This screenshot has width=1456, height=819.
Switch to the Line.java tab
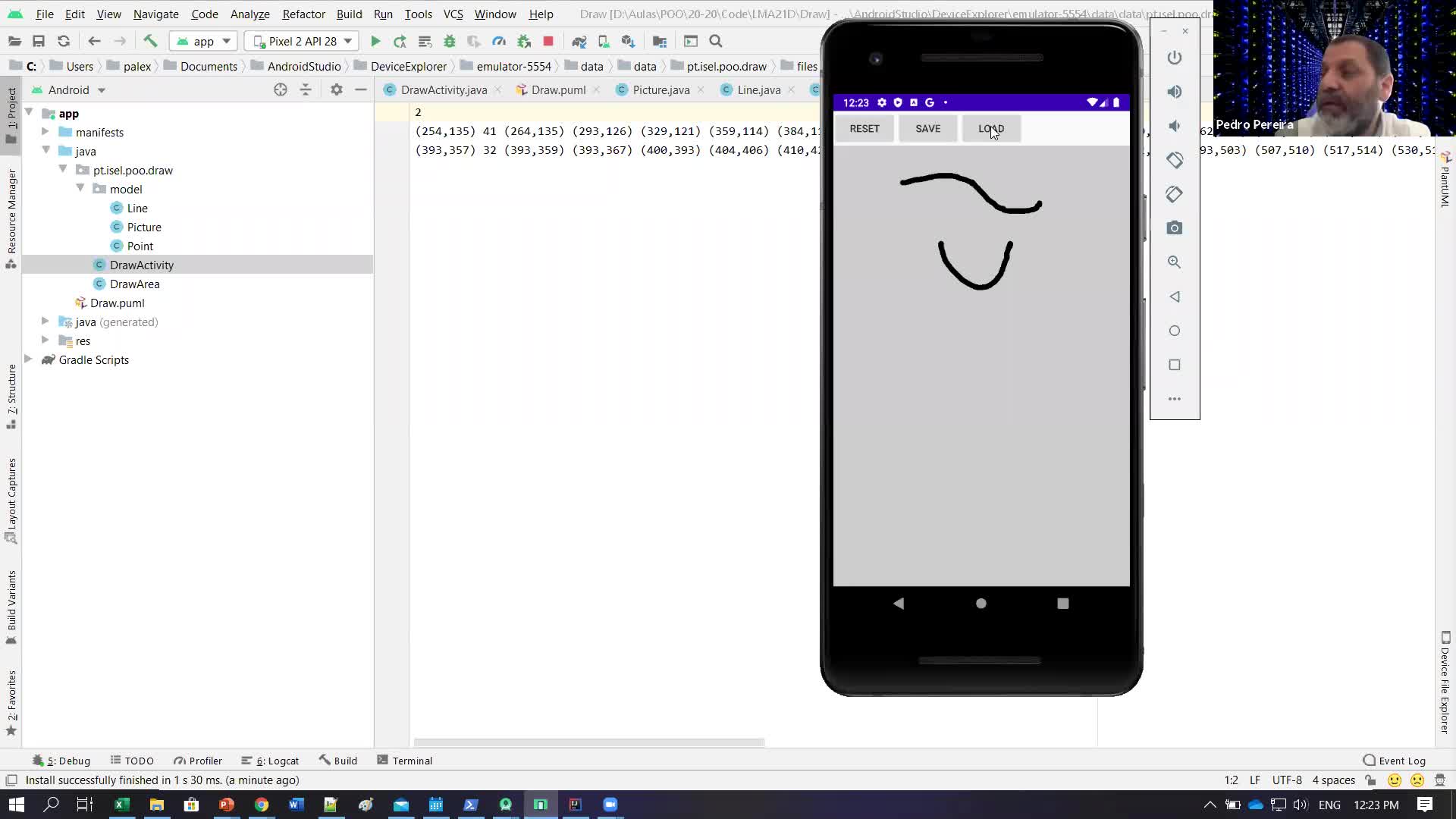(759, 89)
